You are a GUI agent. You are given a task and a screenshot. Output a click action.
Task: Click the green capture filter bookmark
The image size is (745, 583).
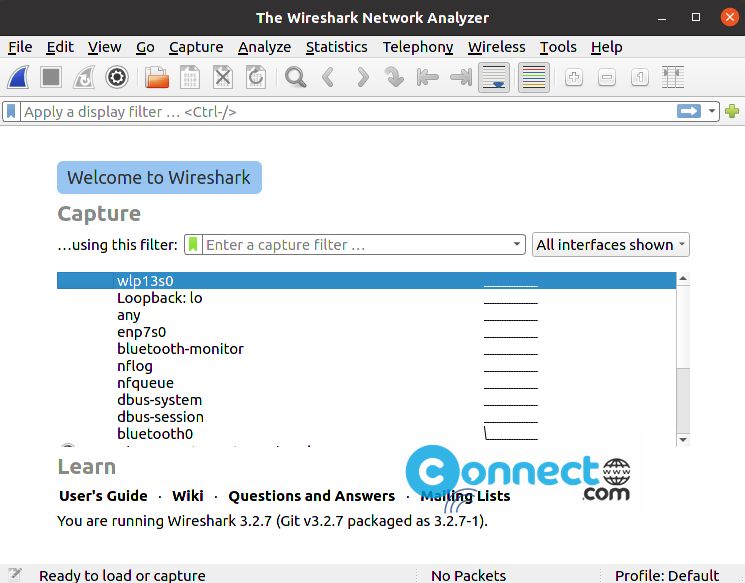click(x=193, y=245)
